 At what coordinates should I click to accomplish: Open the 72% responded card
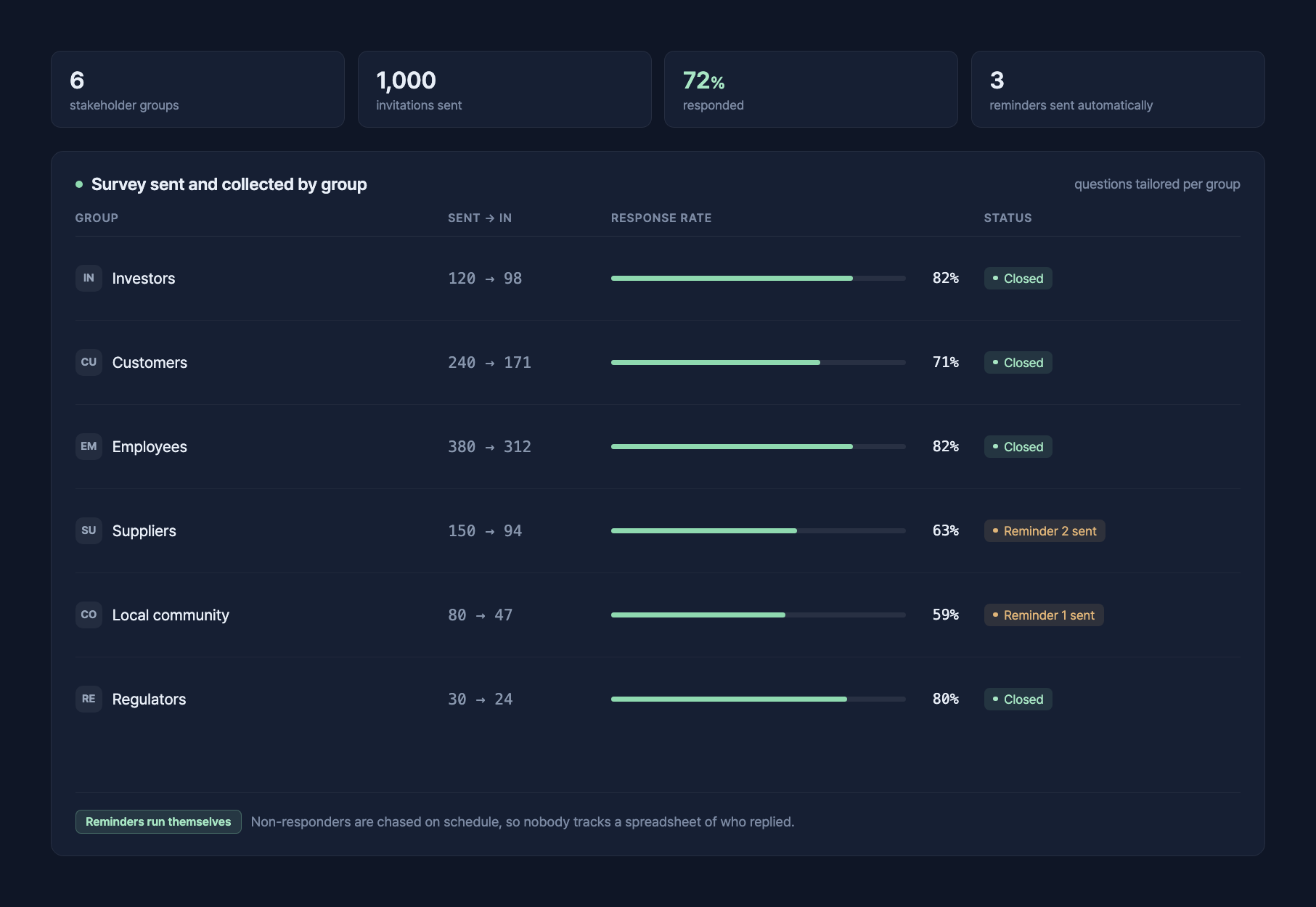pos(811,89)
